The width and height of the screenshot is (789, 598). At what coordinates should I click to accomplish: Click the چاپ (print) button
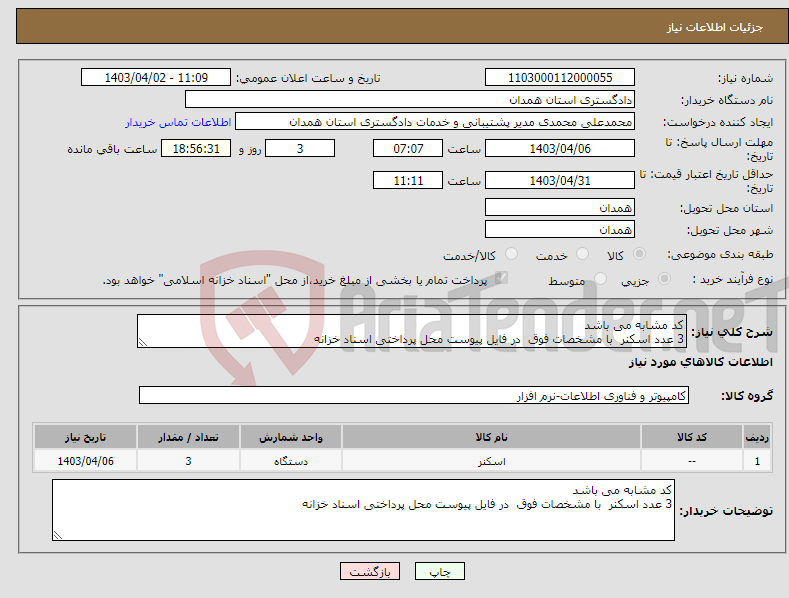tap(439, 571)
